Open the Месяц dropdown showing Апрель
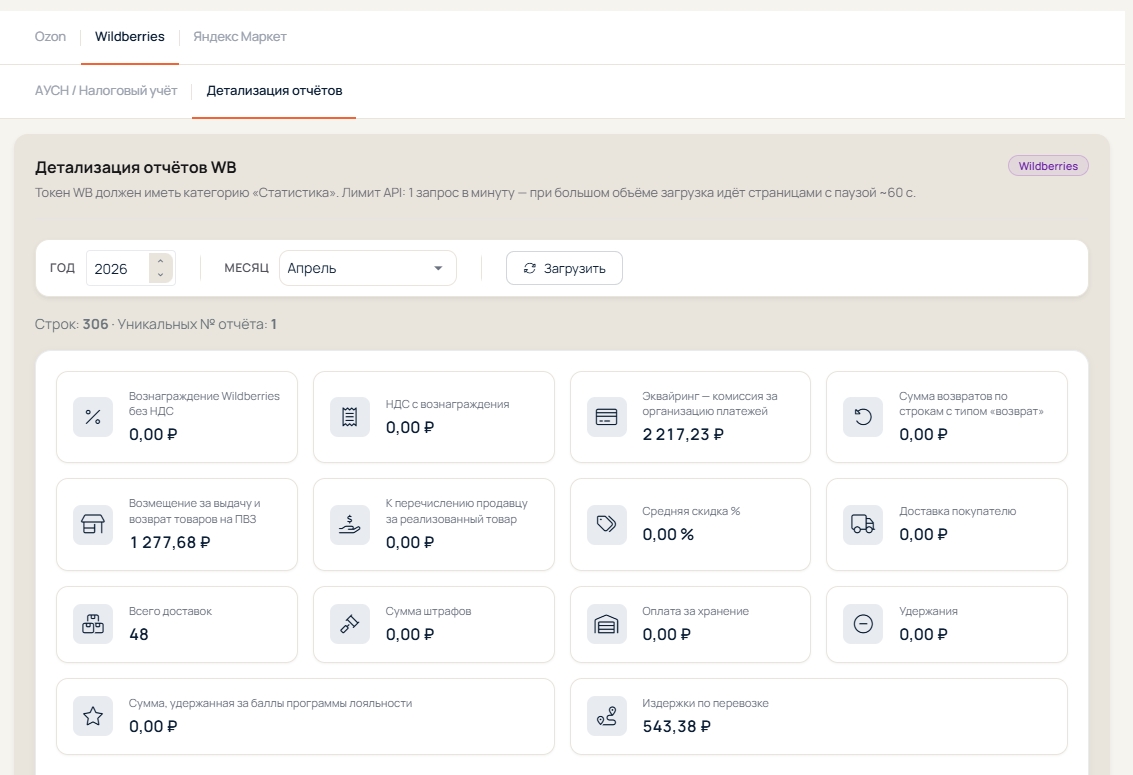 pos(368,268)
